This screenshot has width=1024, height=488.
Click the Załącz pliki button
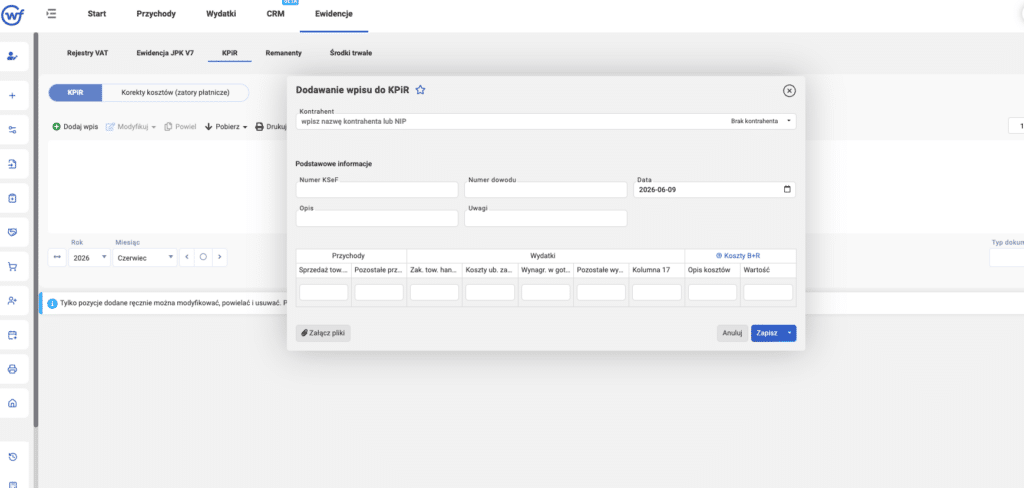(x=323, y=333)
